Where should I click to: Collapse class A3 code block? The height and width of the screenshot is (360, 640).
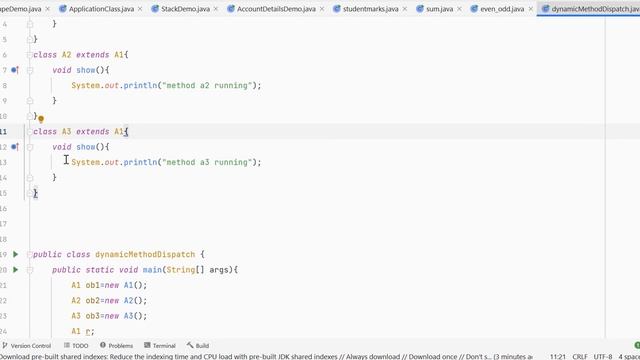[x=30, y=131]
